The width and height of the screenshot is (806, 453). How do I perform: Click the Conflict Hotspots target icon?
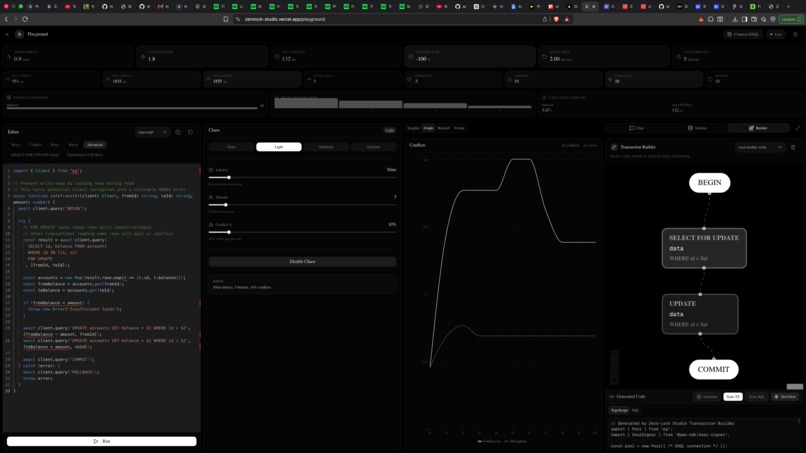[9, 97]
